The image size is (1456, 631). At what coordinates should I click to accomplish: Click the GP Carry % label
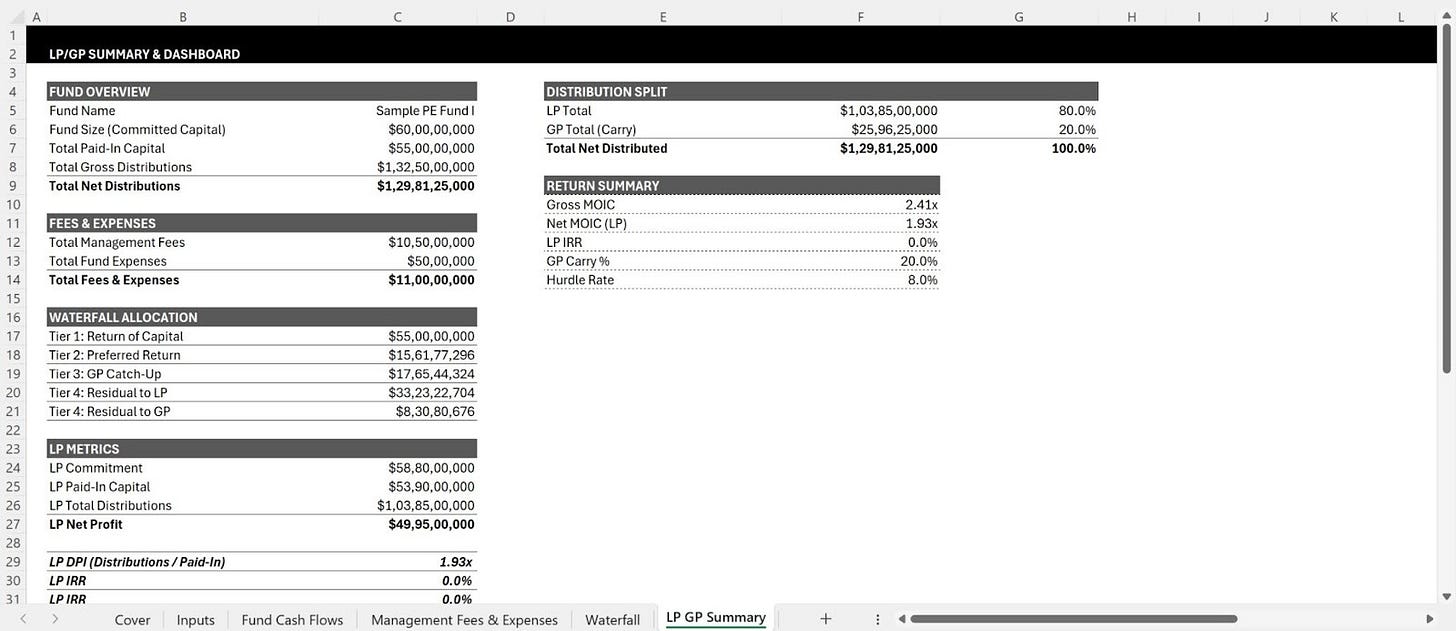coord(578,261)
